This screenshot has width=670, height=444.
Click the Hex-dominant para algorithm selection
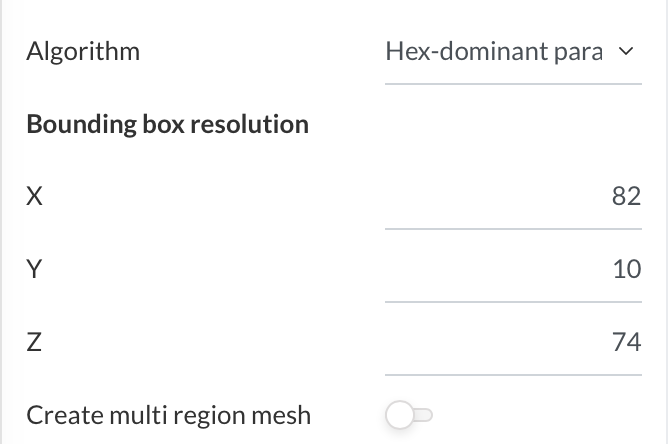pos(494,52)
